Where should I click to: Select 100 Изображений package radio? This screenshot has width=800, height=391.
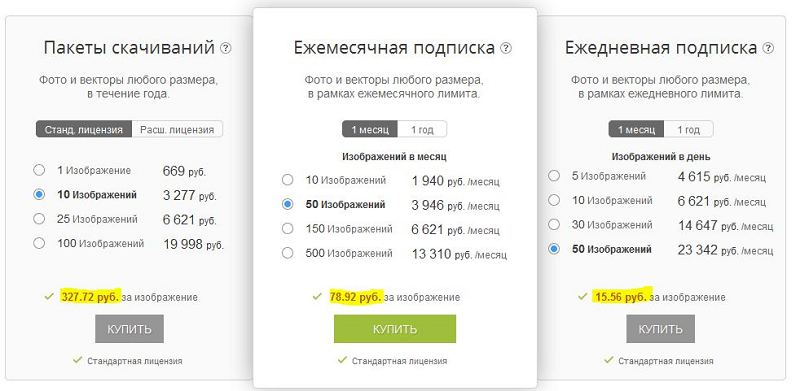[x=39, y=243]
